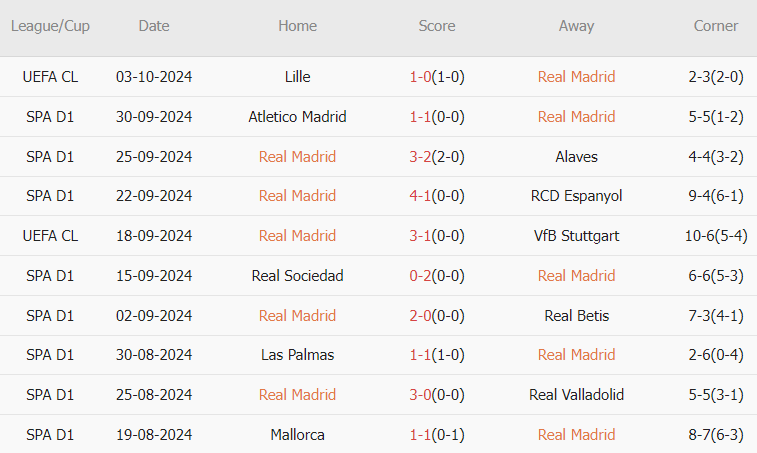Open Real Sociedad home team link
This screenshot has width=757, height=453.
(x=297, y=276)
